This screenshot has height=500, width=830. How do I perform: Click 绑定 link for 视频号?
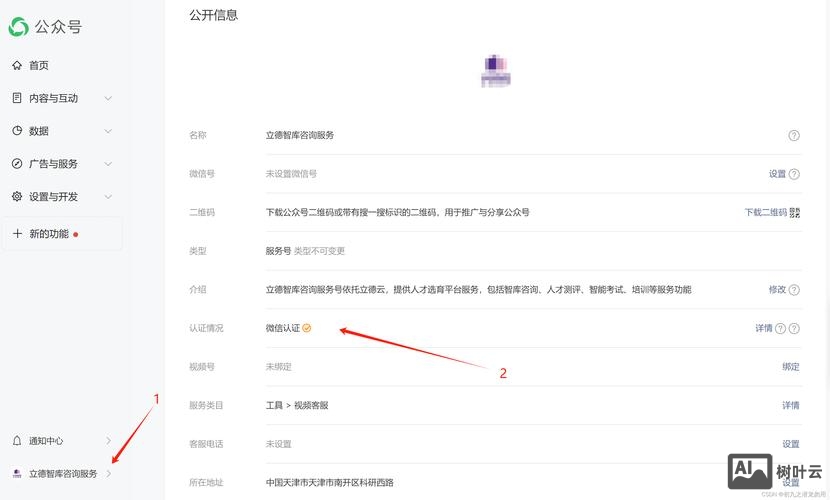tap(791, 367)
